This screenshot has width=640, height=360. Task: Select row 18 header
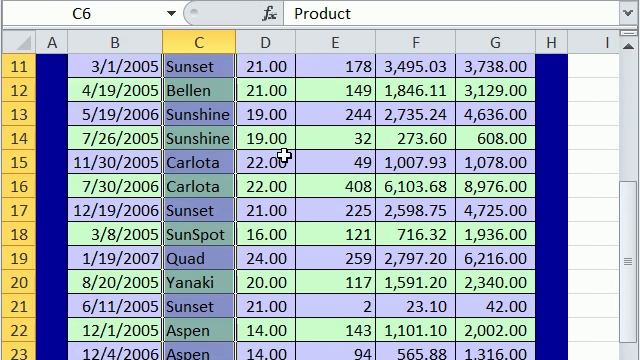(x=19, y=234)
